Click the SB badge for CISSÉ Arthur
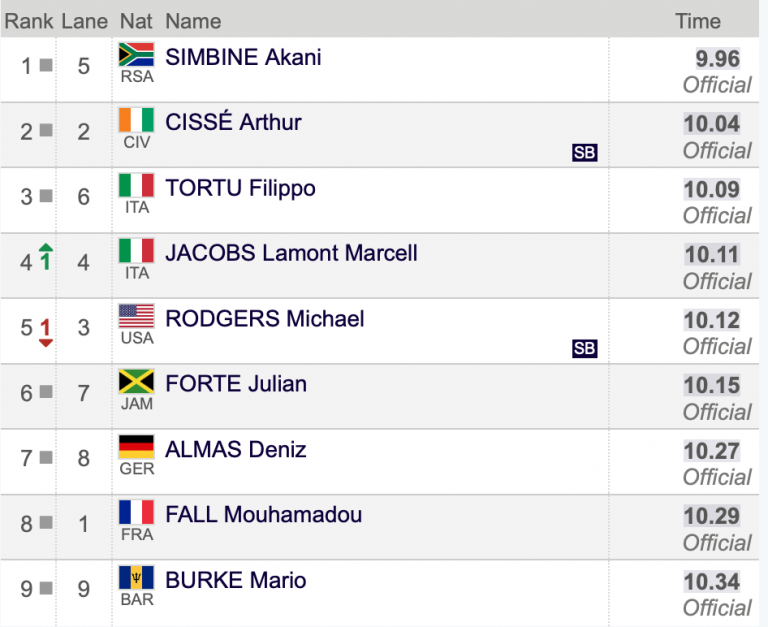Image resolution: width=768 pixels, height=627 pixels. coord(584,153)
